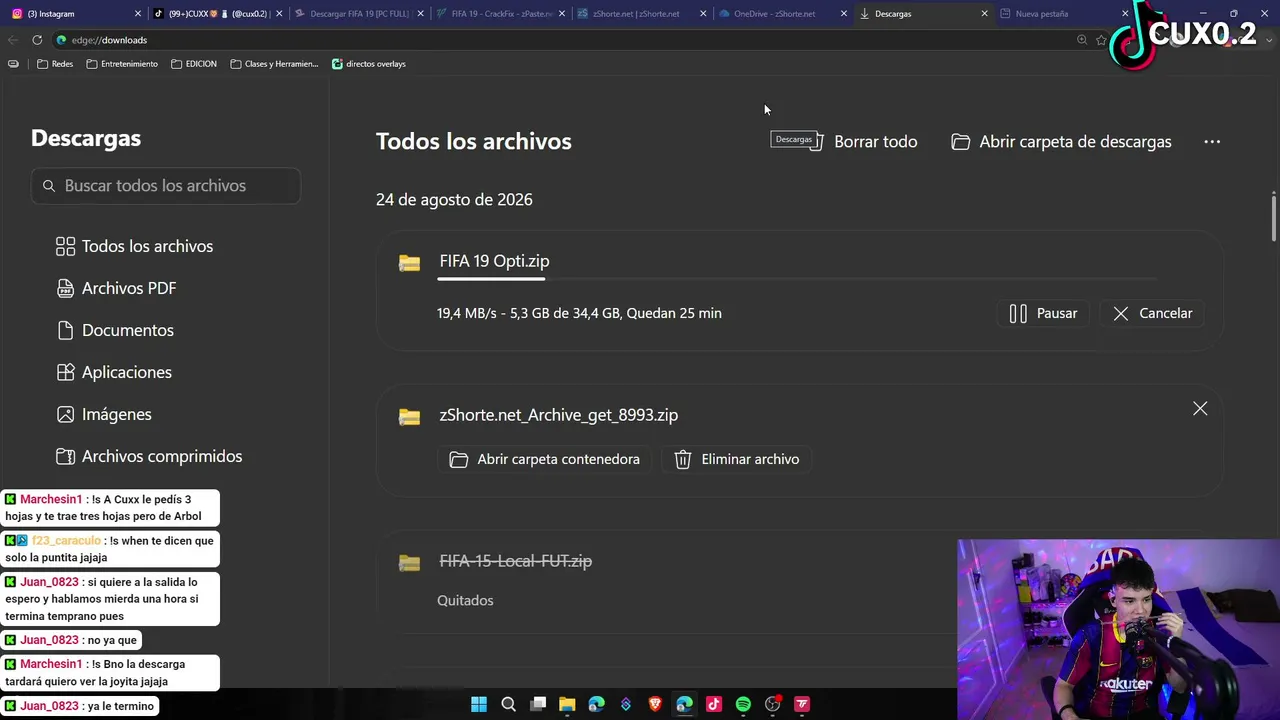The height and width of the screenshot is (720, 1280).
Task: Click Abrir carpeta de descargas
Action: [x=1061, y=142]
